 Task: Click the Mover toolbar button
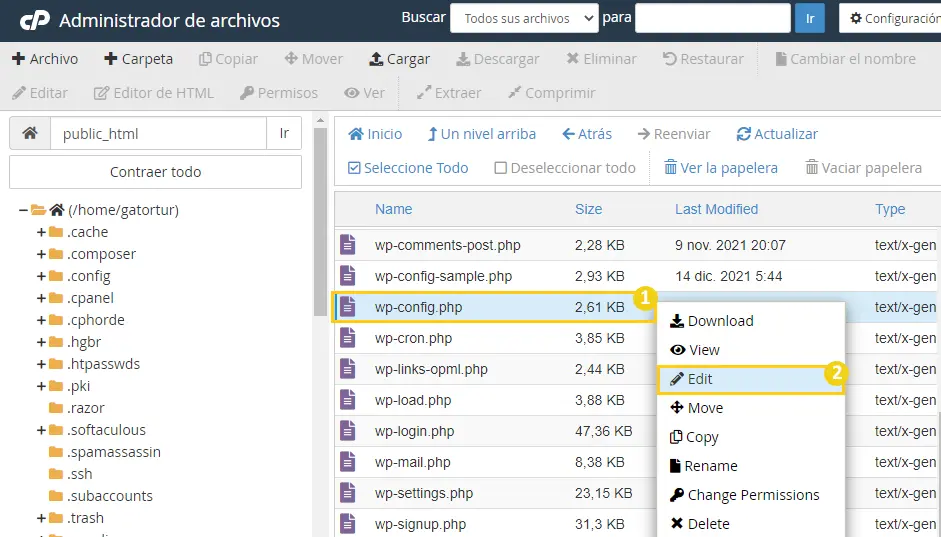313,59
